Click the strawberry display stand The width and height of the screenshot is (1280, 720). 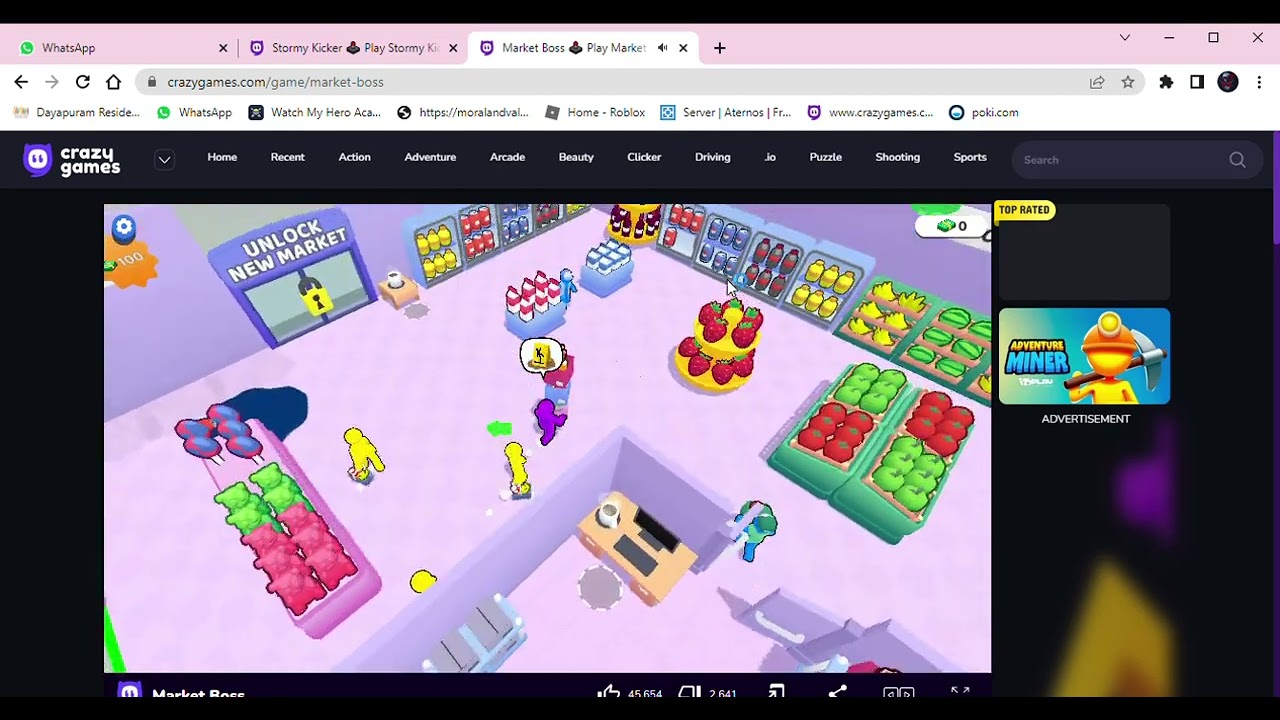720,345
